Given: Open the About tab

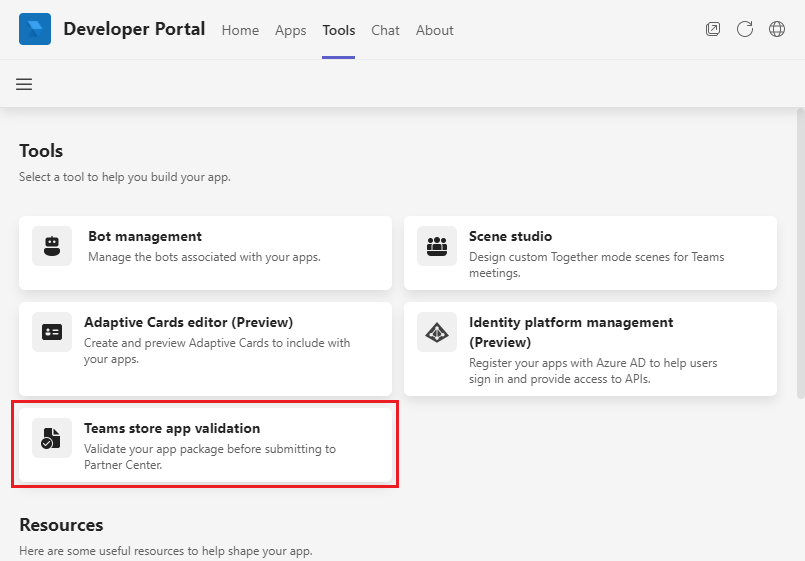Looking at the screenshot, I should pyautogui.click(x=435, y=30).
